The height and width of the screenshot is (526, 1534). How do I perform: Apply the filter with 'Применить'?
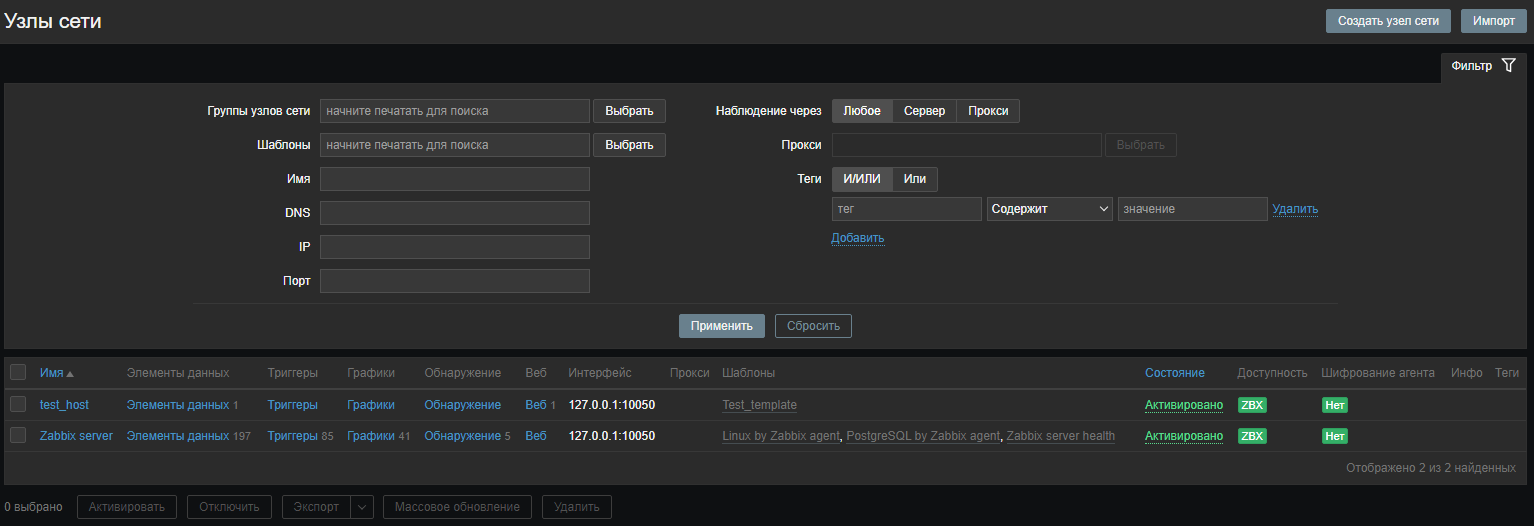point(721,326)
